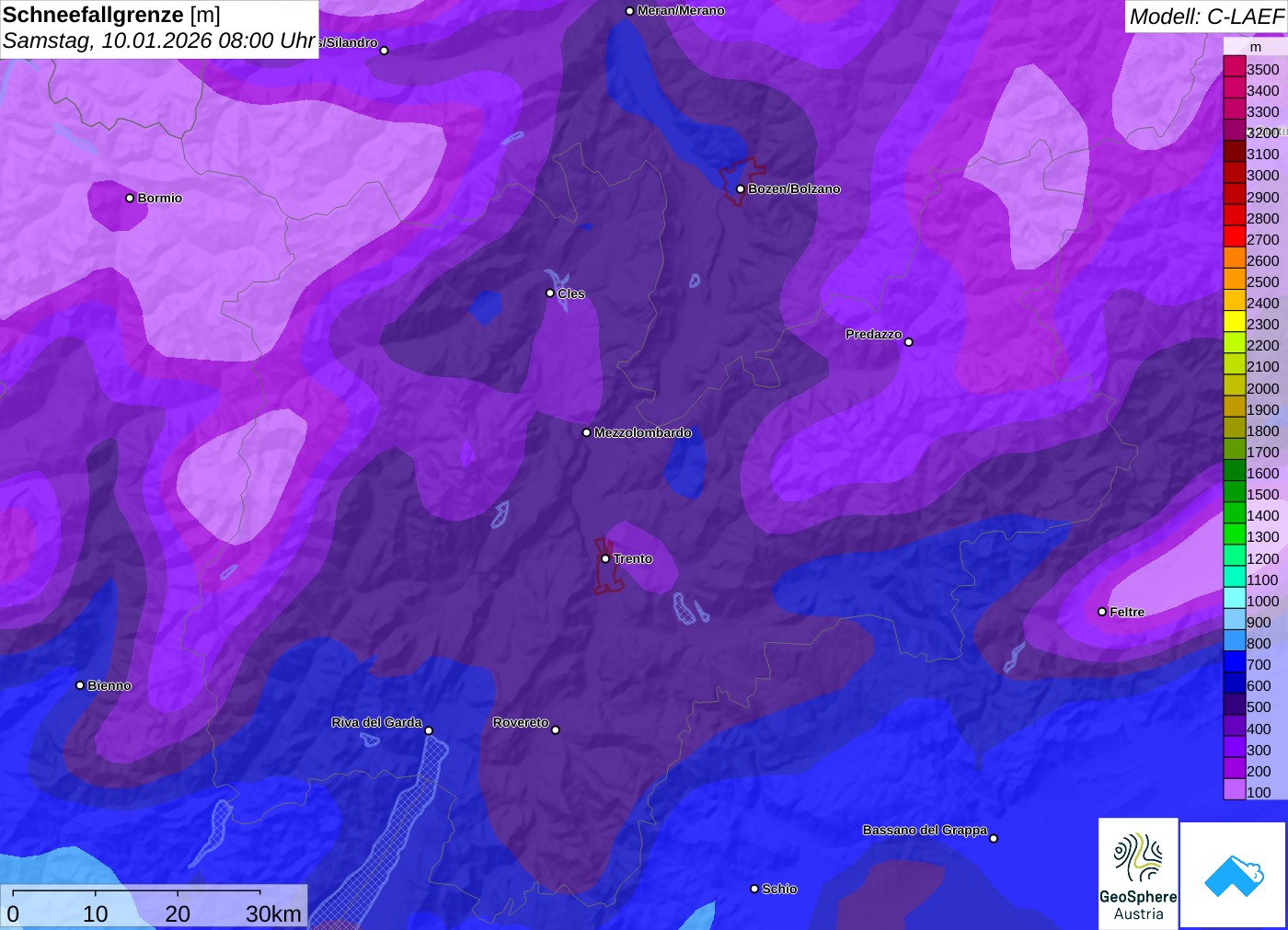
Task: Click the Bassano del Grappa label text
Action: (x=925, y=830)
